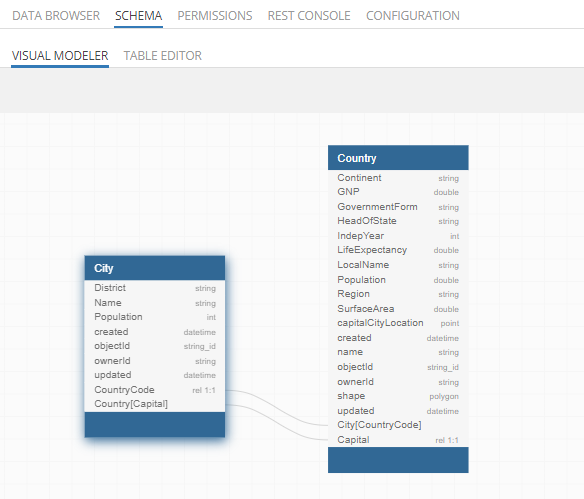The image size is (584, 499).
Task: Click the District column in City
Action: click(155, 288)
